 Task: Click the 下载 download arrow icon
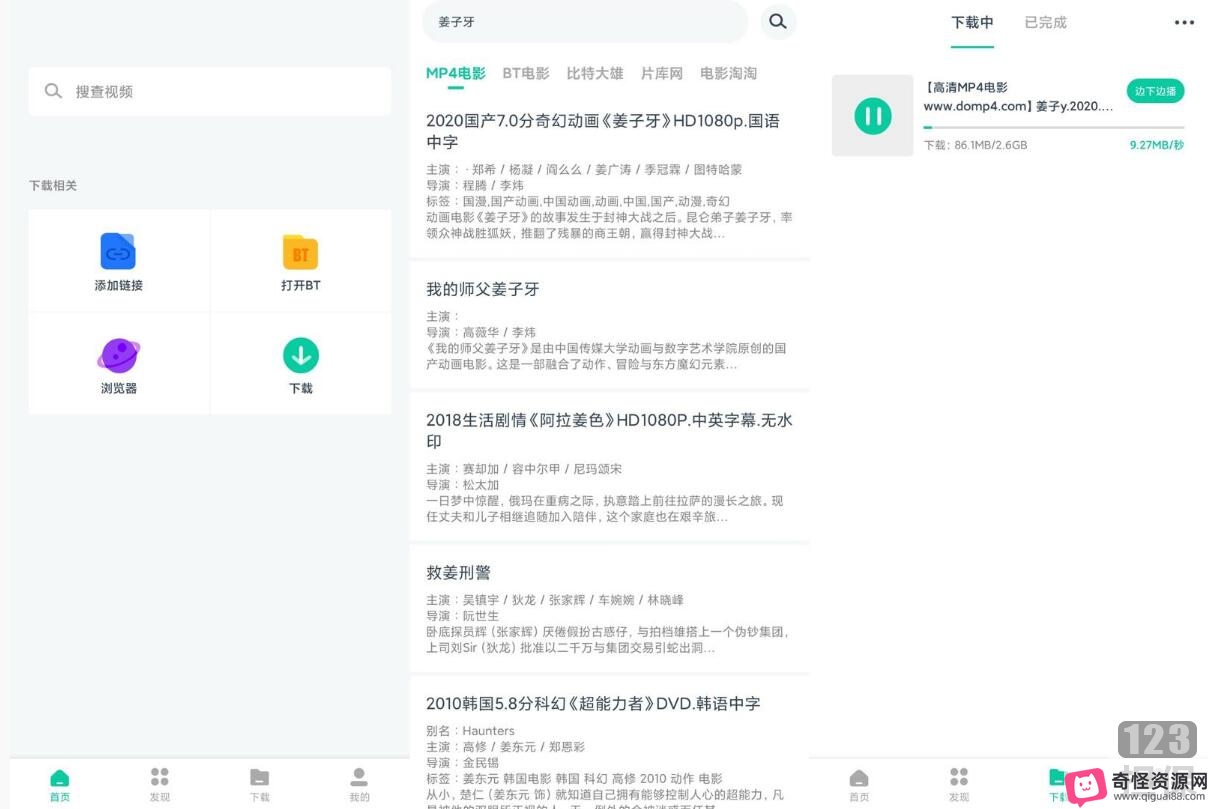click(301, 355)
